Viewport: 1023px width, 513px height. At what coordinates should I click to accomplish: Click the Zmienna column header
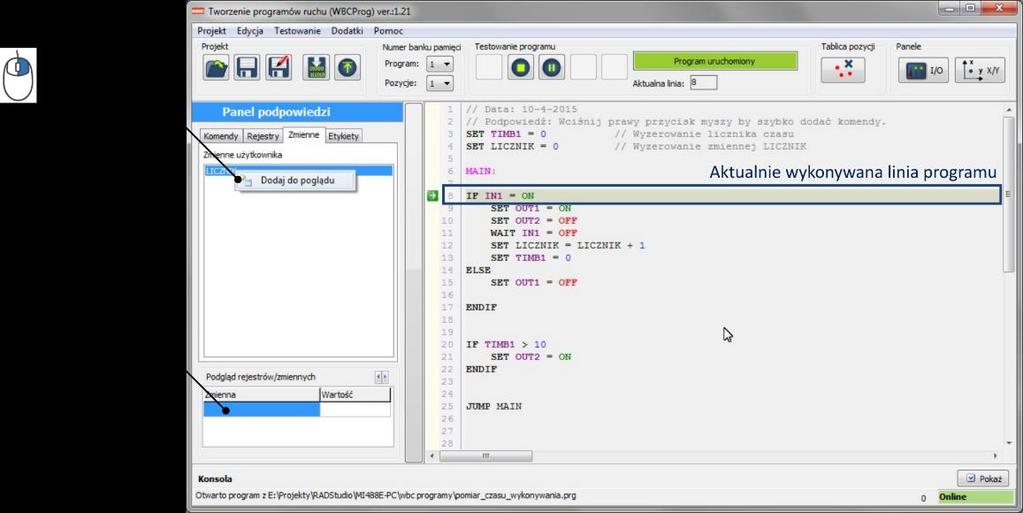(261, 394)
